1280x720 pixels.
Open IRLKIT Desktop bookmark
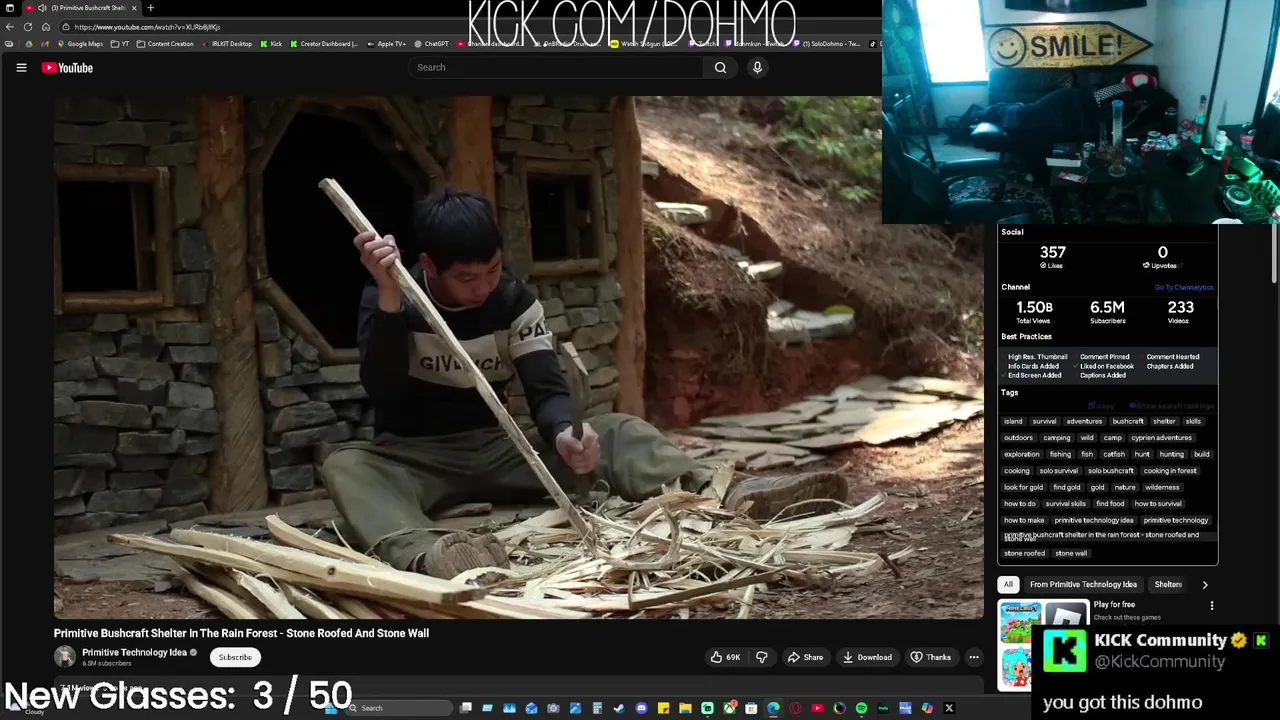[x=227, y=44]
